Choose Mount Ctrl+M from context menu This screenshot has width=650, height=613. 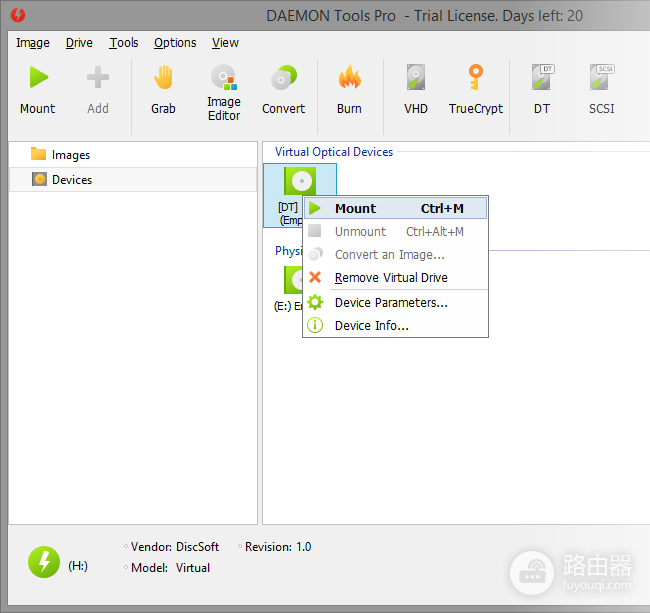tap(395, 208)
